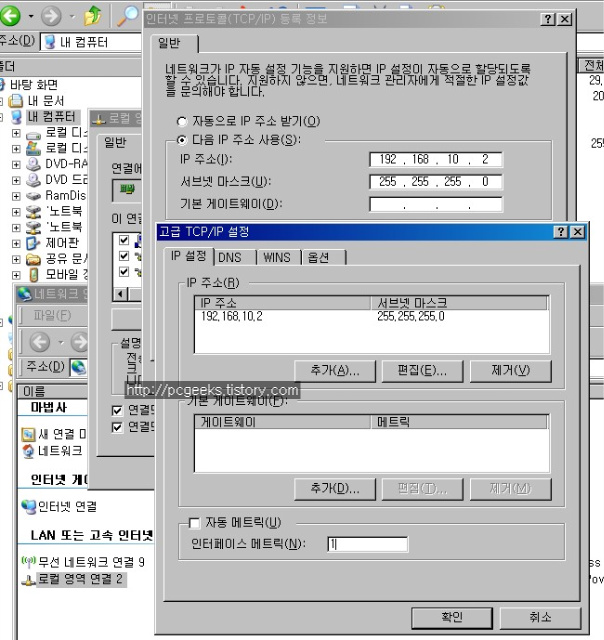This screenshot has width=604, height=640.
Task: Click the 인터페이스 메트릭 input field
Action: click(x=367, y=544)
